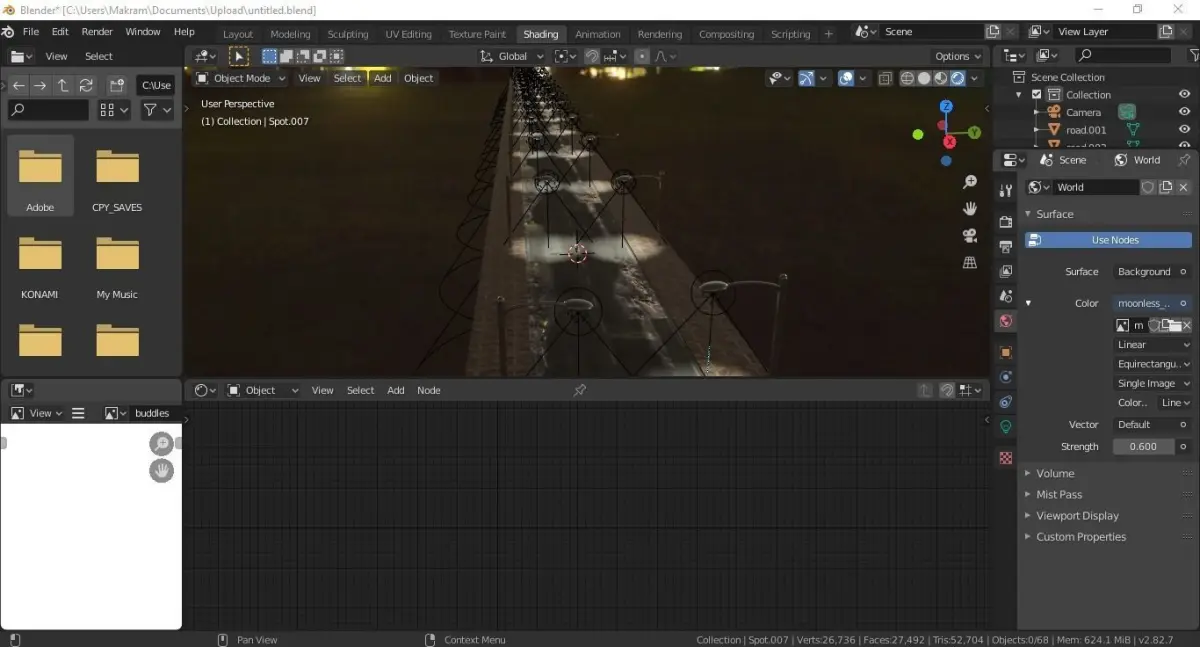1200x647 pixels.
Task: Go back in the file browser
Action: (19, 85)
